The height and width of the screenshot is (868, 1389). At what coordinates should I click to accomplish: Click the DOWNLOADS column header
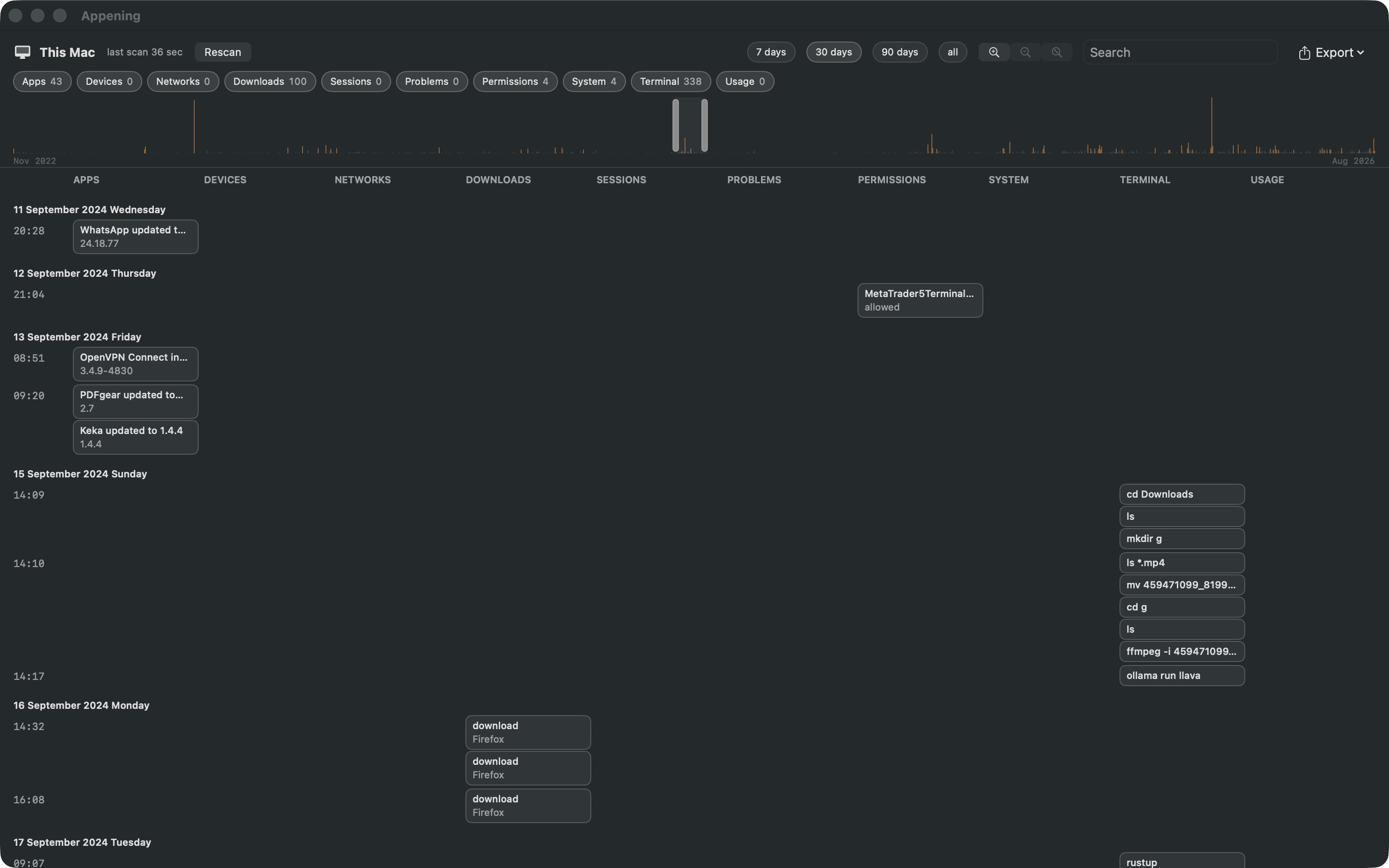498,180
